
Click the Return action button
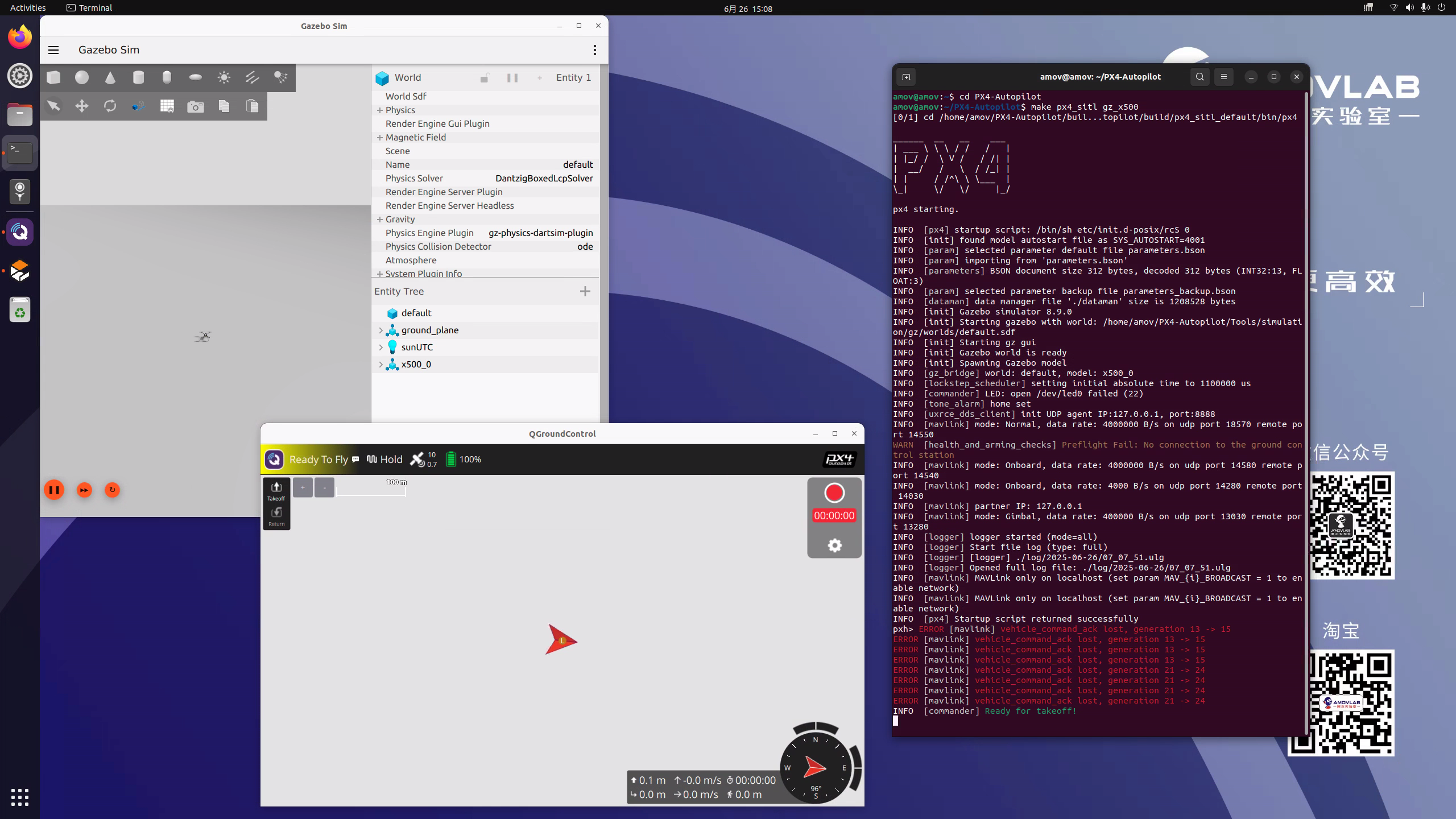point(276,516)
